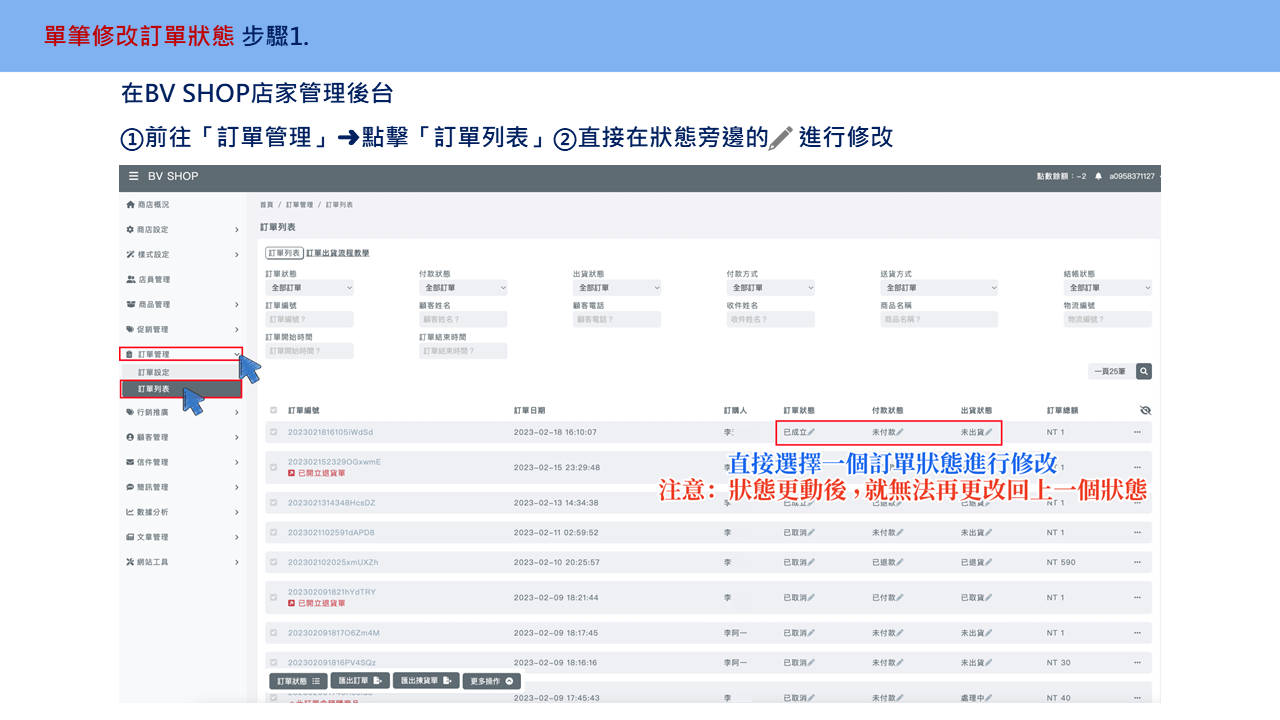Check the box for order 202302152329OGxwmE
Screen dimensions: 1280x720
coord(274,467)
